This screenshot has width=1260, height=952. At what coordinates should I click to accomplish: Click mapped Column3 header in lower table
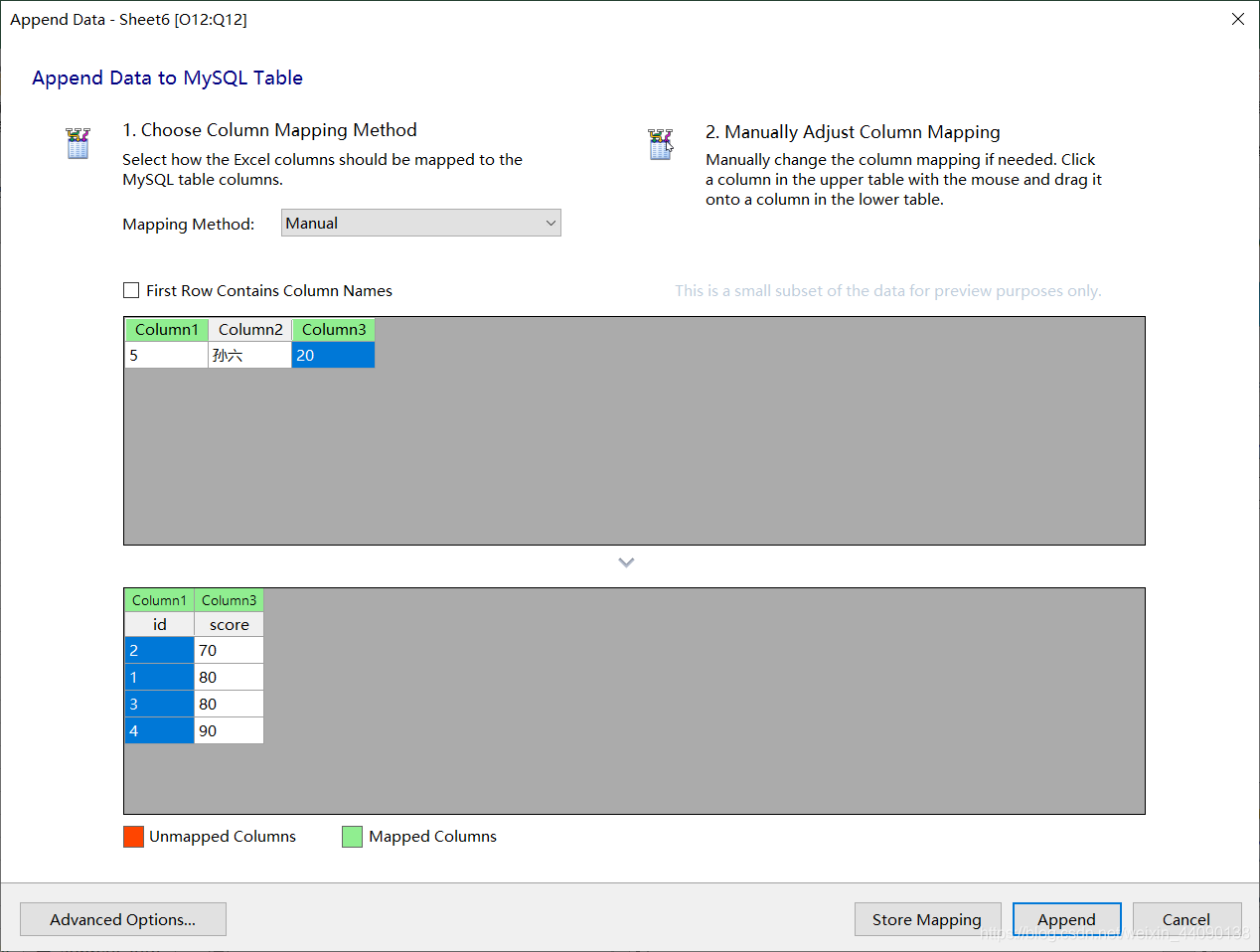point(230,600)
